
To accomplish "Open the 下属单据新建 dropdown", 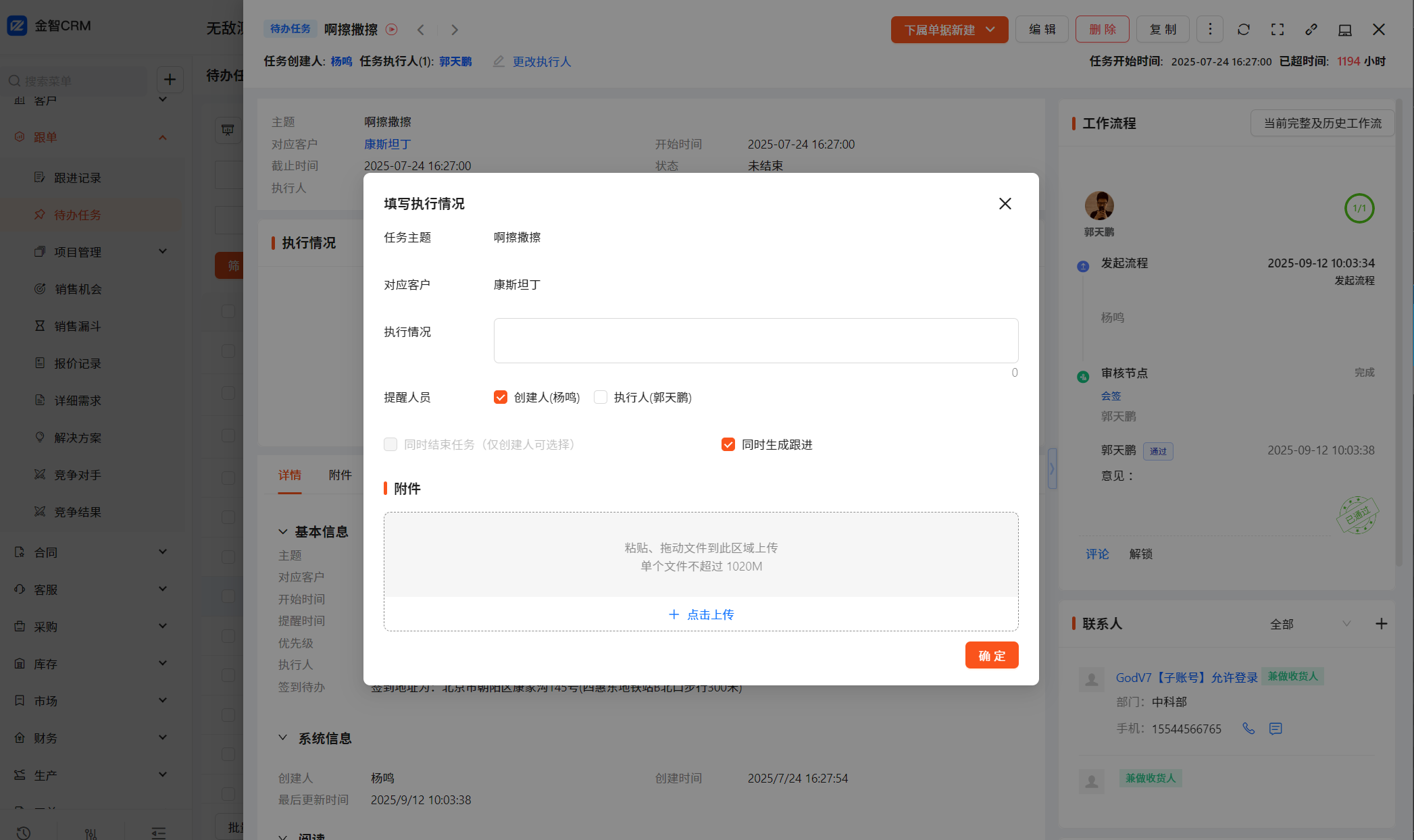I will pyautogui.click(x=949, y=30).
